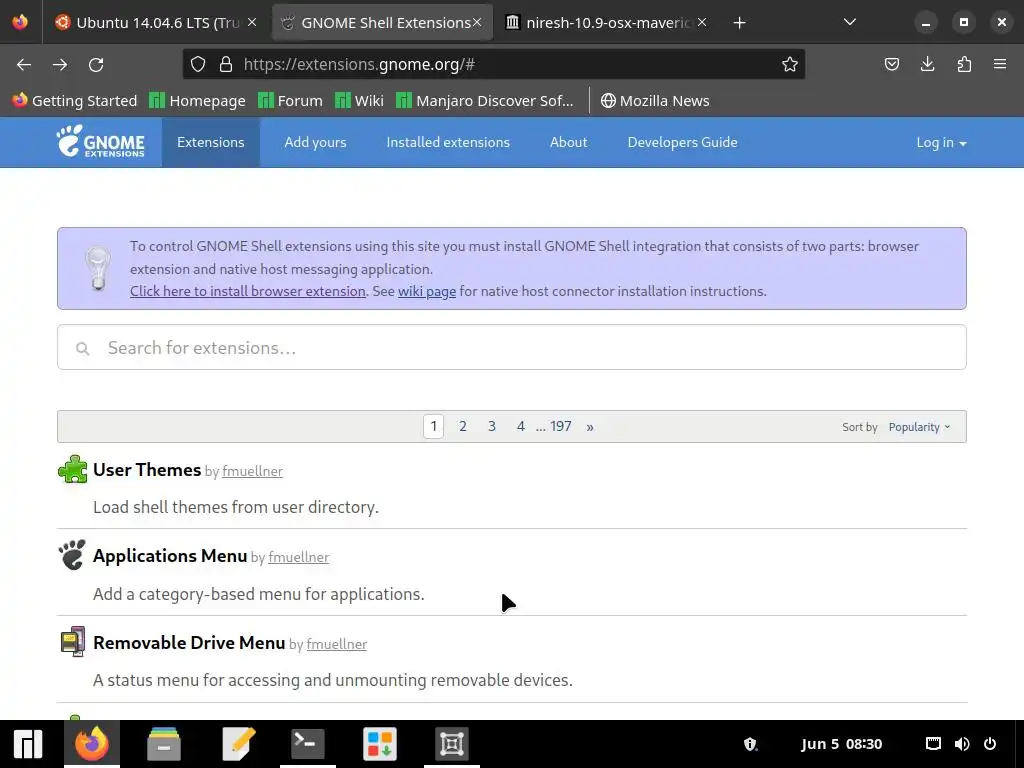Open the screenshot tool in taskbar

(452, 744)
